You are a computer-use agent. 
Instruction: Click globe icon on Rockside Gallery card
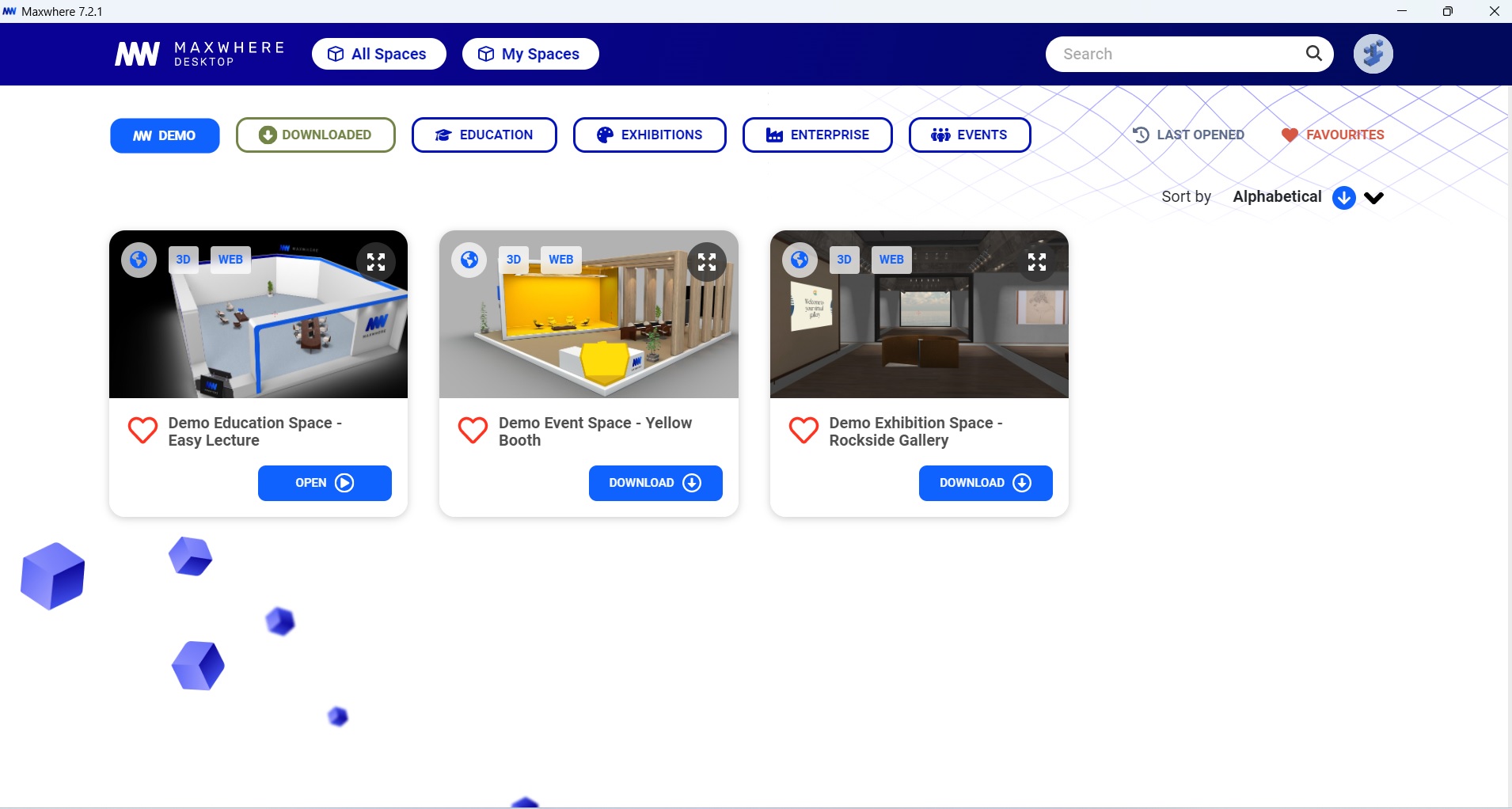click(x=800, y=260)
